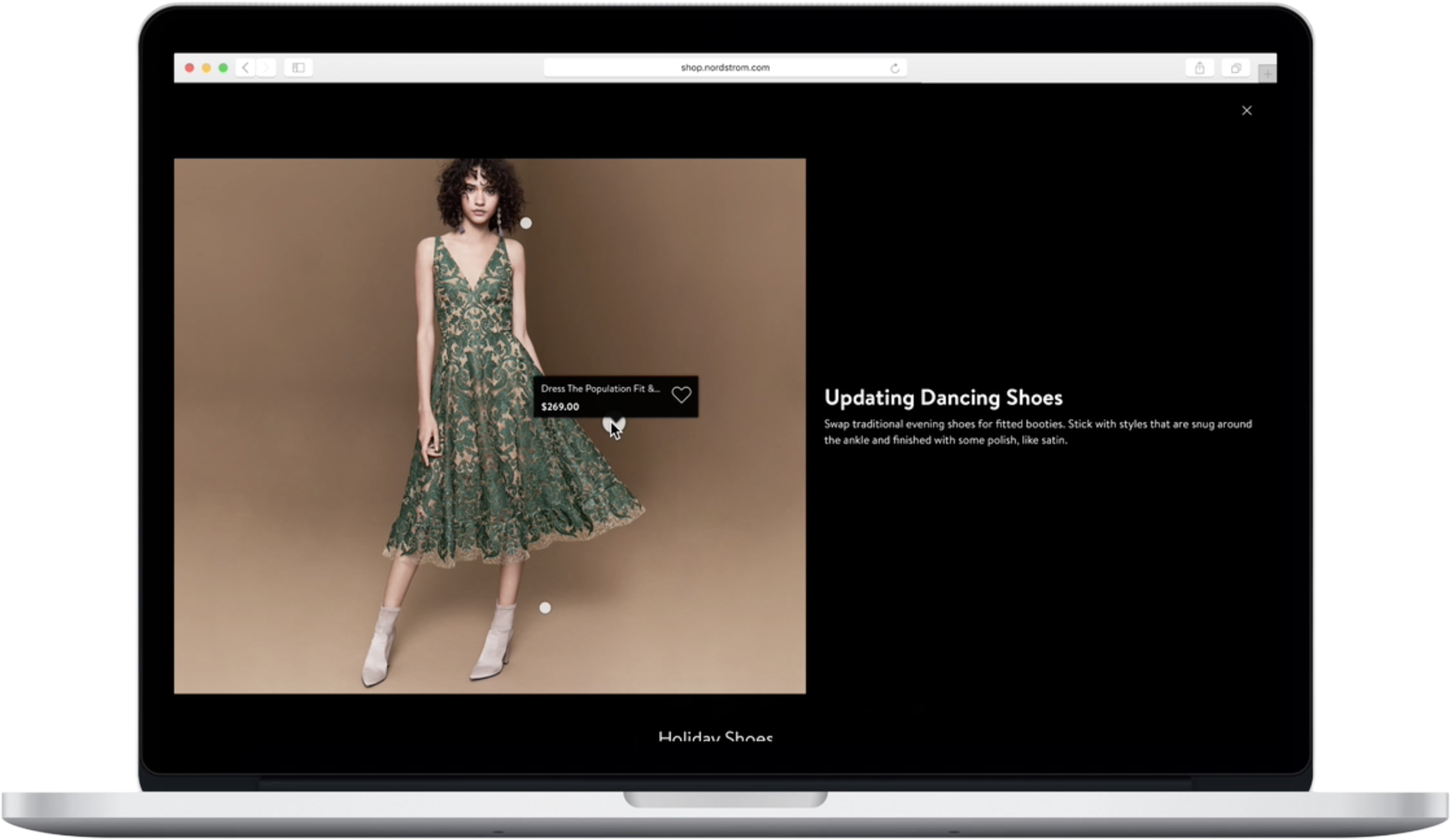Screen dimensions: 1451x840
Task: Favorite the dress with heart icon
Action: click(x=681, y=395)
